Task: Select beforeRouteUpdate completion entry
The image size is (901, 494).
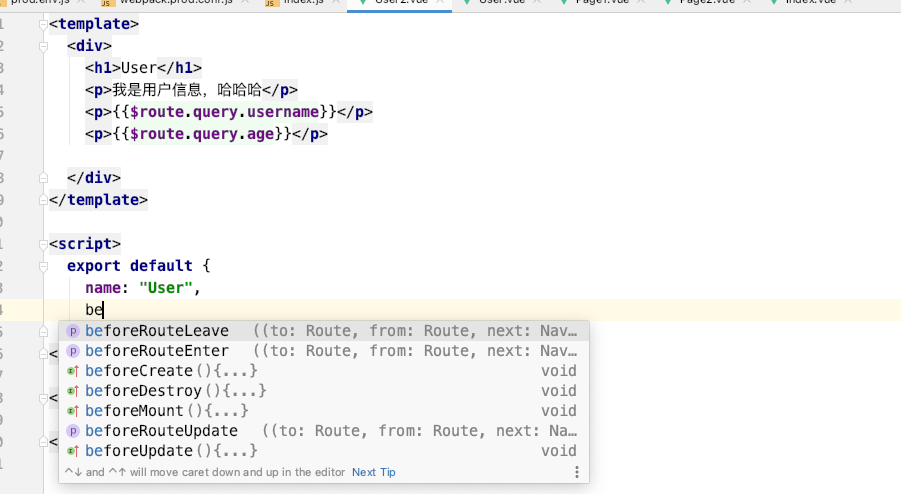Action: [324, 431]
